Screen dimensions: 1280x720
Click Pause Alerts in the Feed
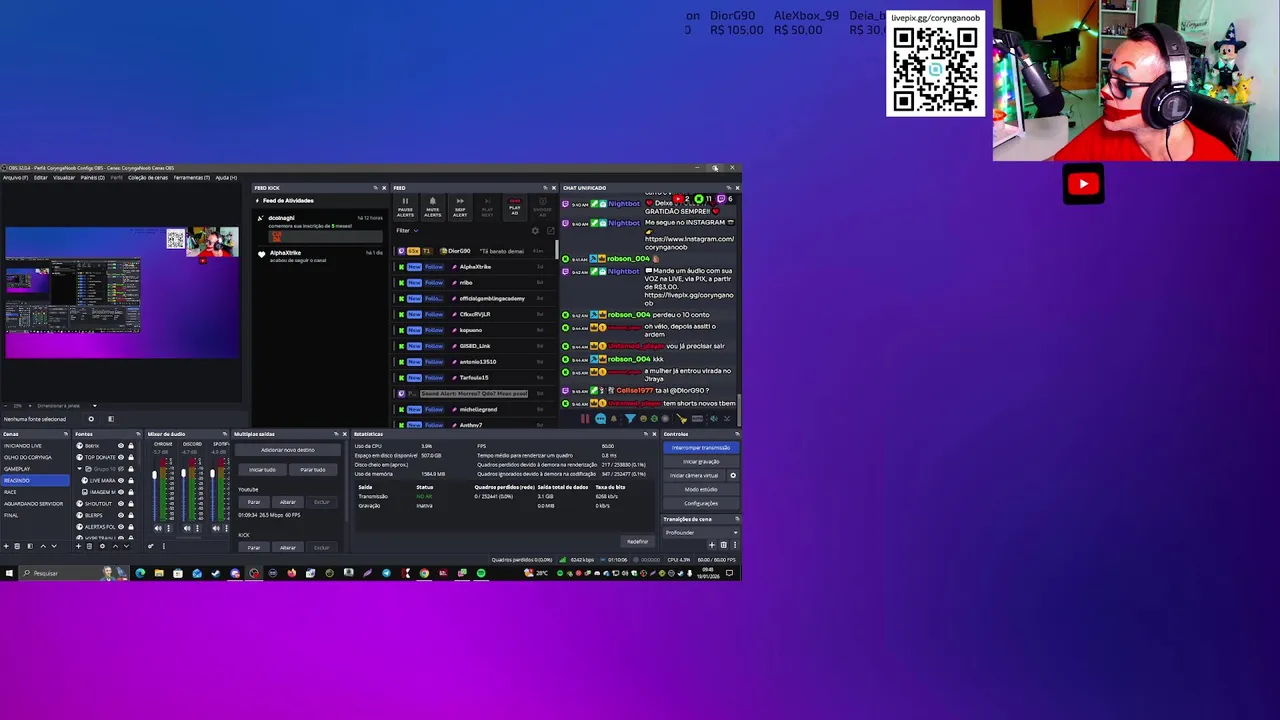405,207
